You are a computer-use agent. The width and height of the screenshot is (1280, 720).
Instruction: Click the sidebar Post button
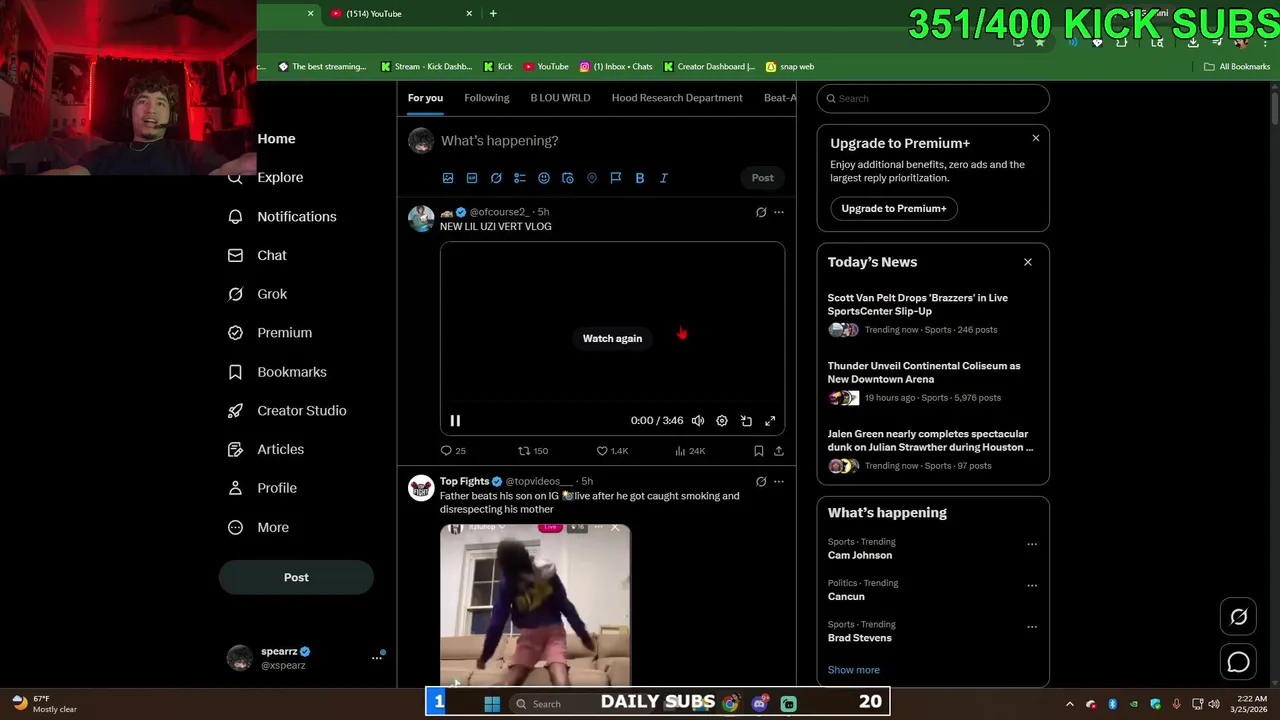click(296, 577)
